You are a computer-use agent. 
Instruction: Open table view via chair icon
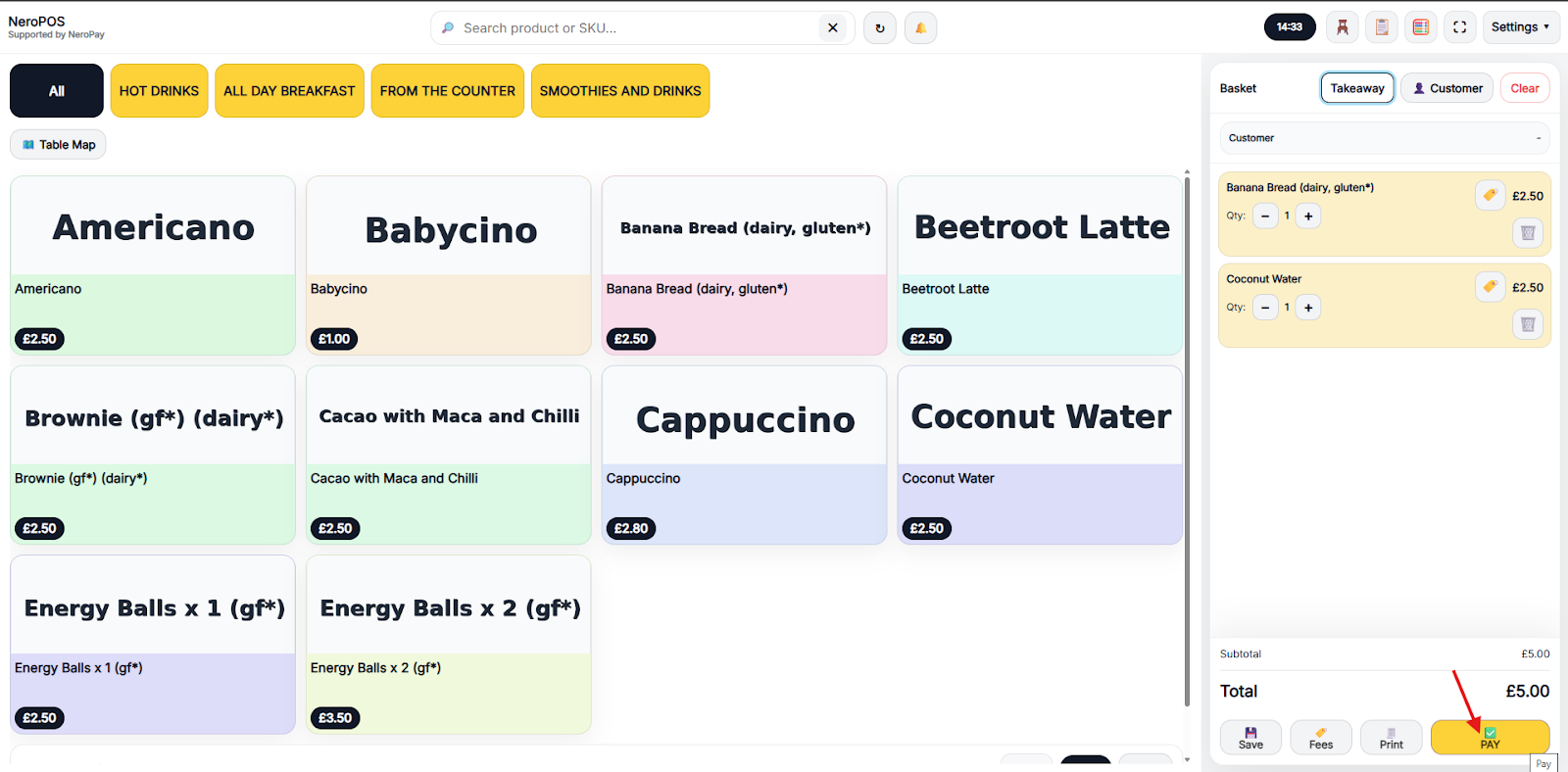tap(1342, 27)
